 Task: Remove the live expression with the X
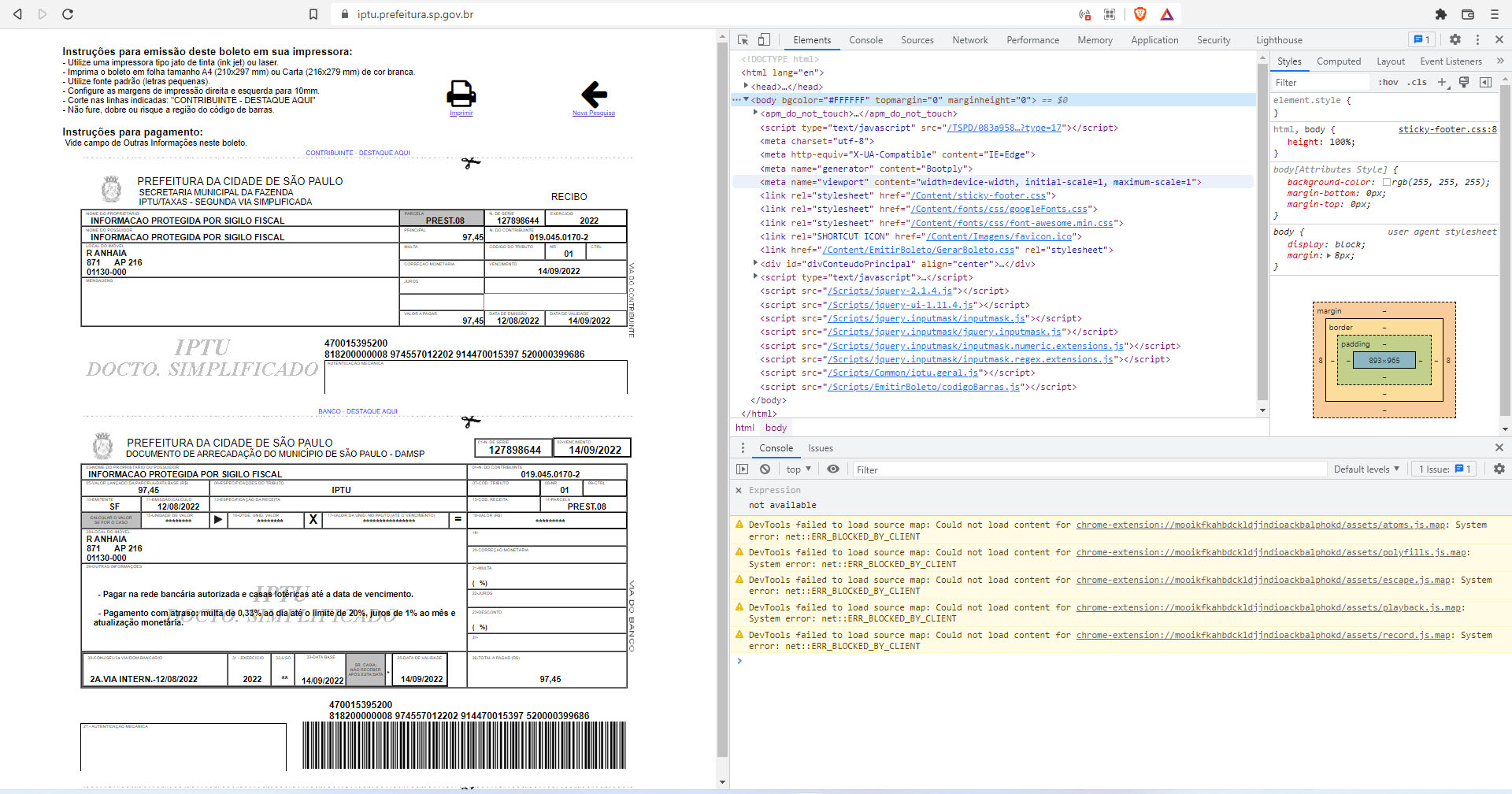pyautogui.click(x=739, y=490)
